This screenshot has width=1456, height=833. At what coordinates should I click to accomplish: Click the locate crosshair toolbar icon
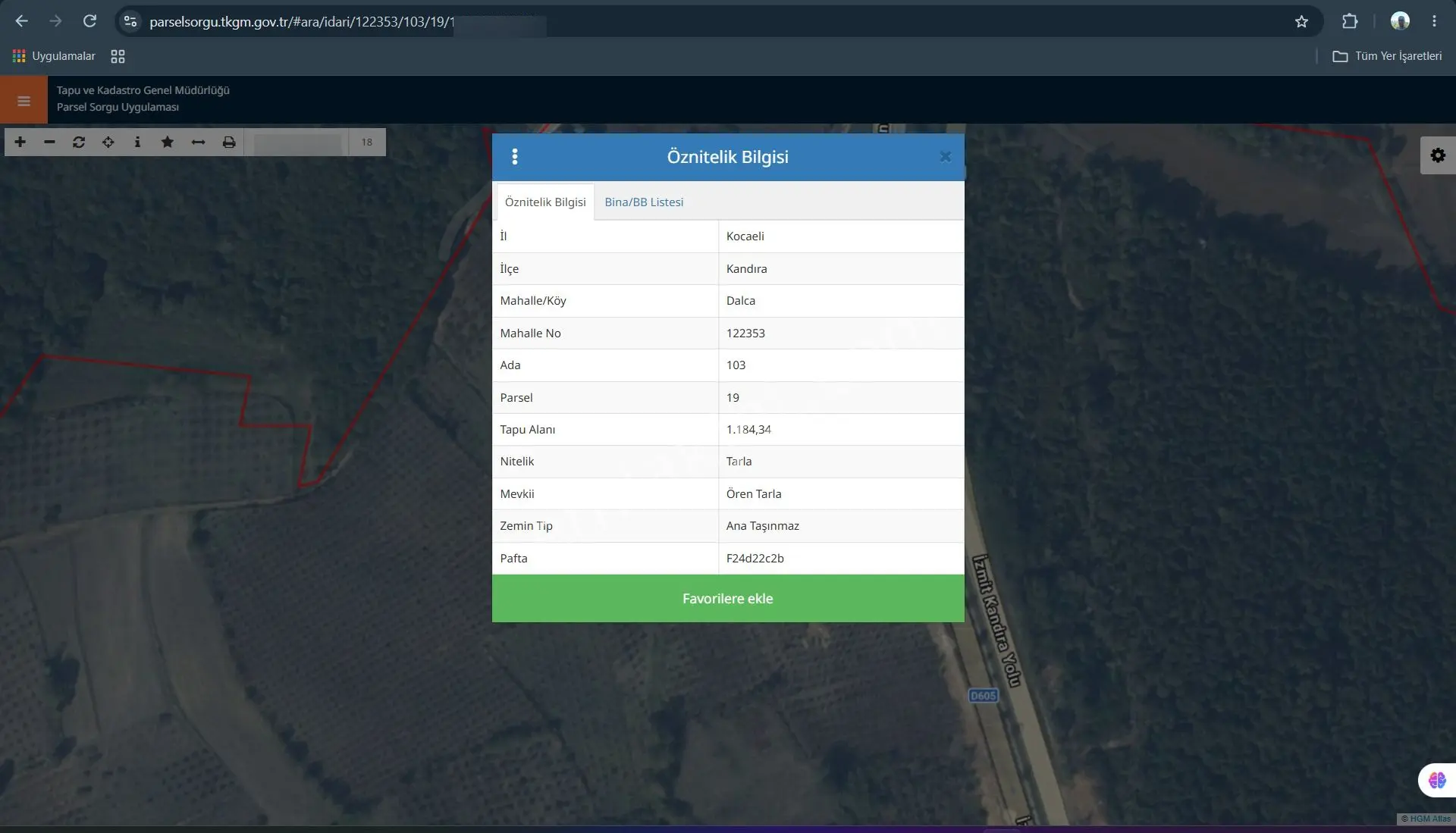click(108, 142)
